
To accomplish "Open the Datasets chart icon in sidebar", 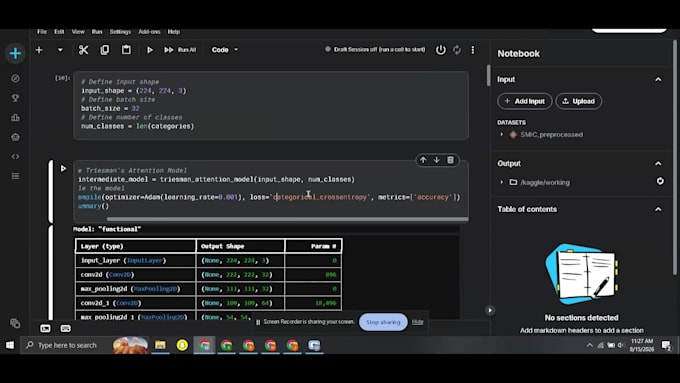I will tap(15, 118).
